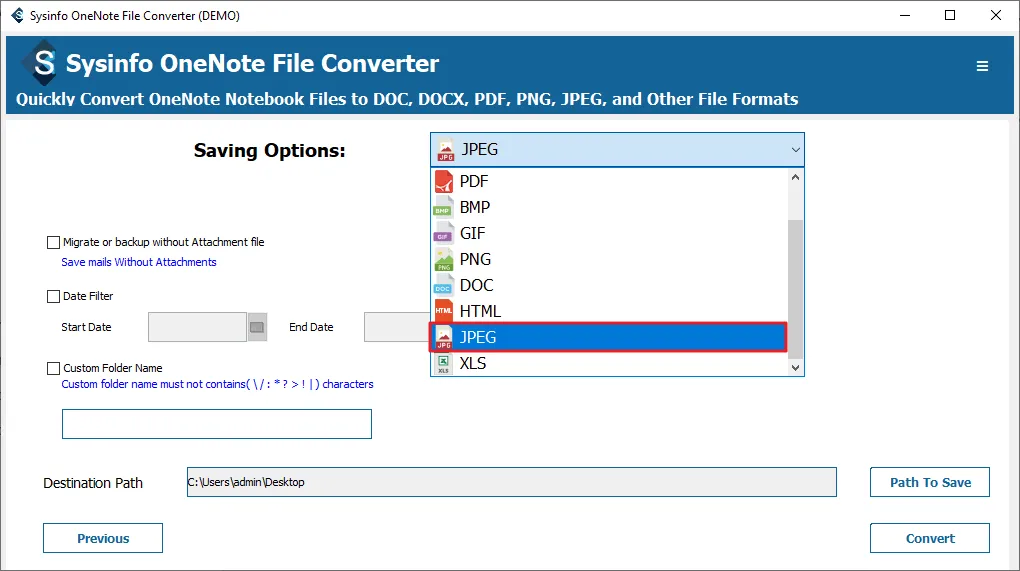Click the HTML file icon in list
The width and height of the screenshot is (1020, 571).
[444, 312]
